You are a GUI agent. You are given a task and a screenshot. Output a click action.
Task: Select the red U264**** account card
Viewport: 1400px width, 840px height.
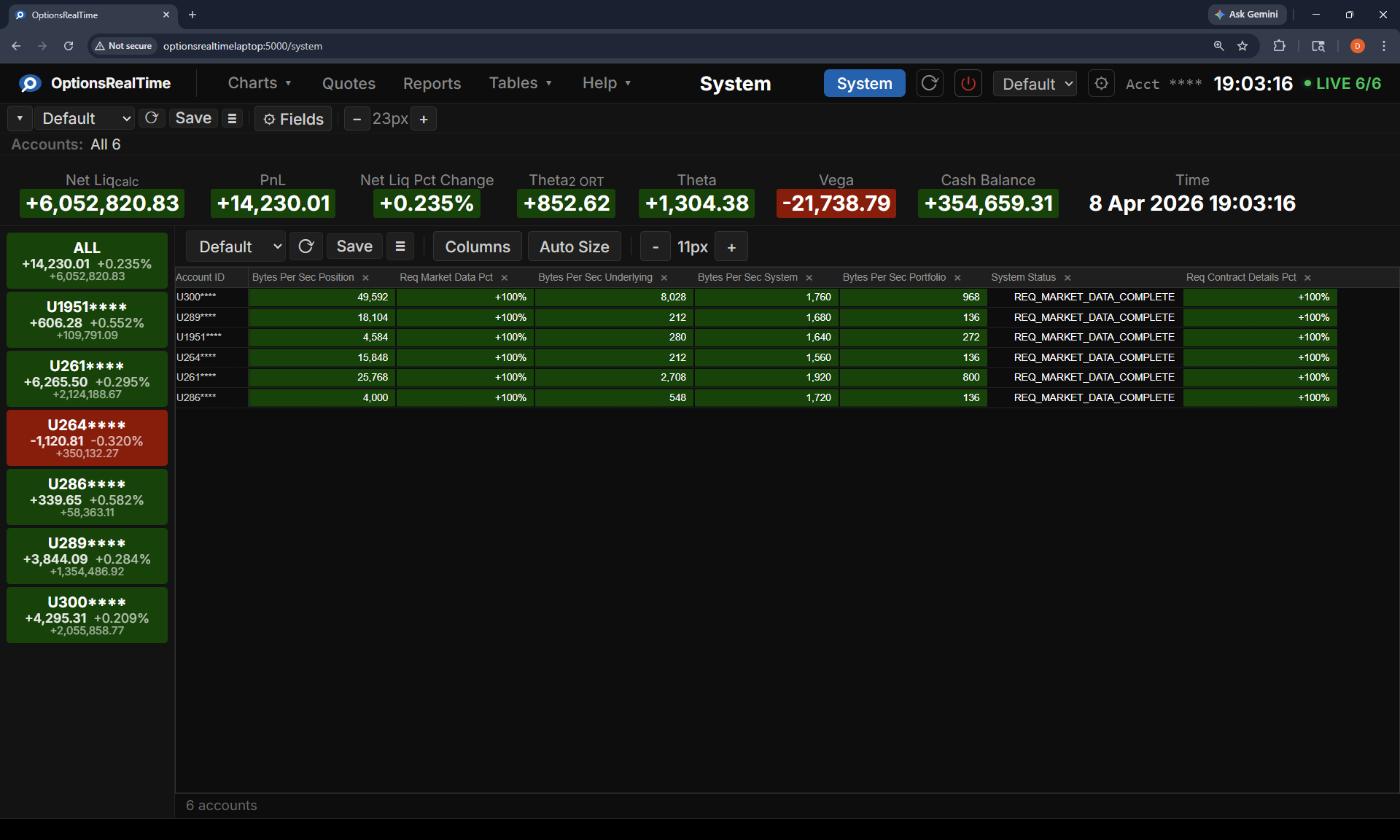point(87,437)
